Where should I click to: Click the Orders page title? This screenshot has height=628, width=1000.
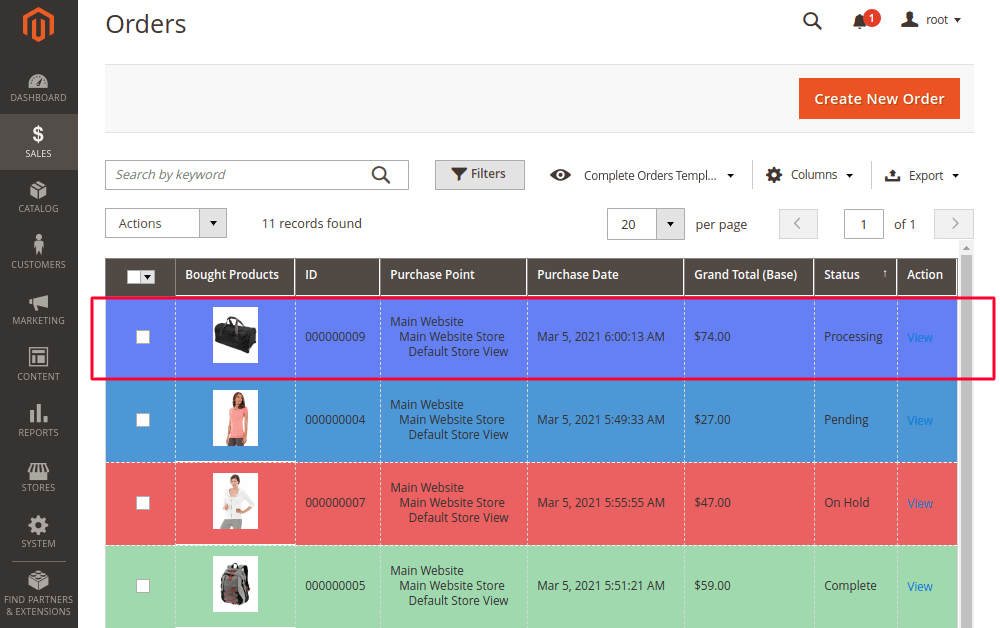point(145,24)
